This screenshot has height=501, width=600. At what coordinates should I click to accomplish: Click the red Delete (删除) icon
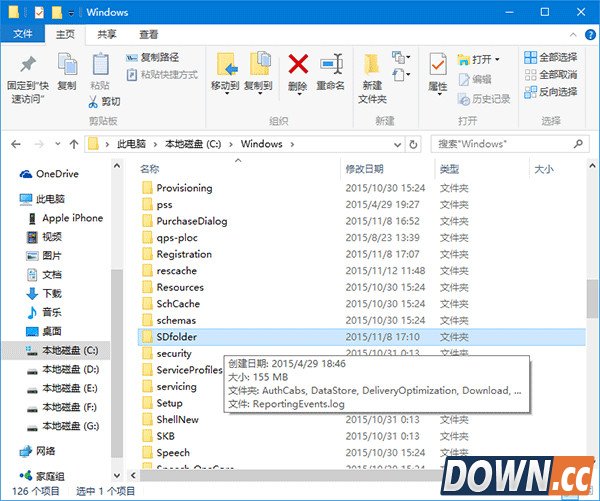coord(298,64)
